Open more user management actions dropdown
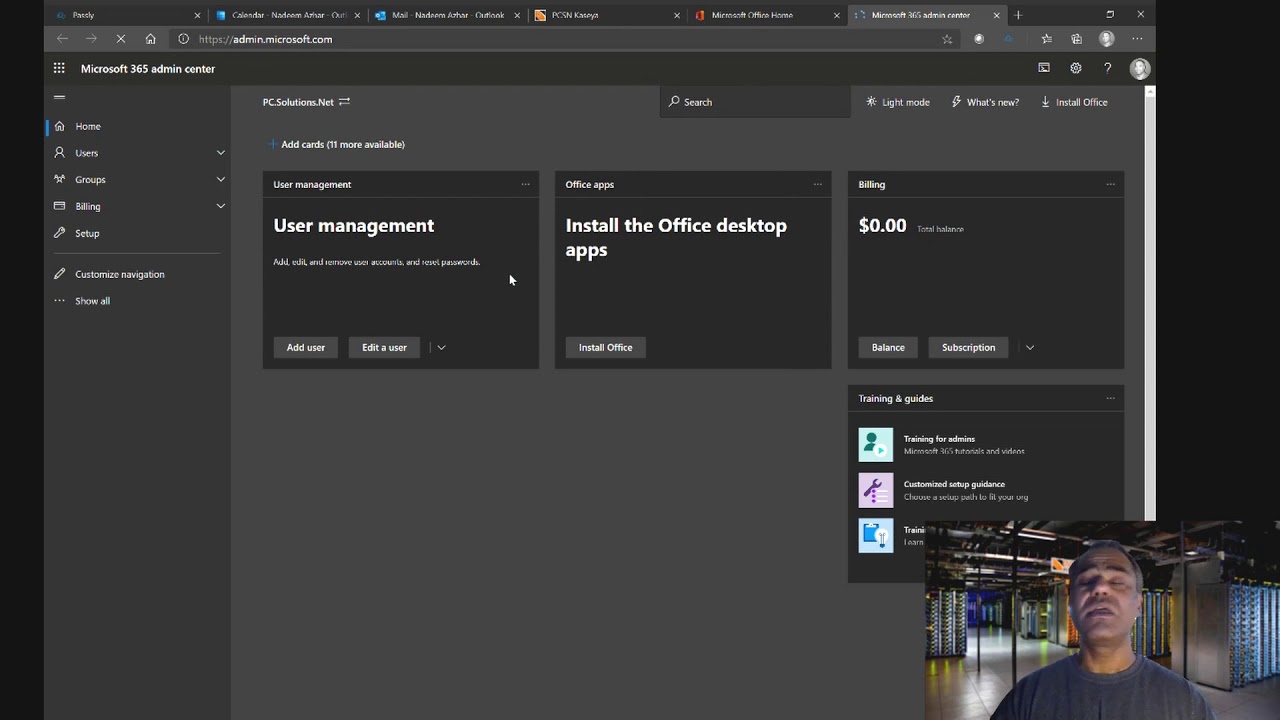The image size is (1280, 720). coord(441,348)
